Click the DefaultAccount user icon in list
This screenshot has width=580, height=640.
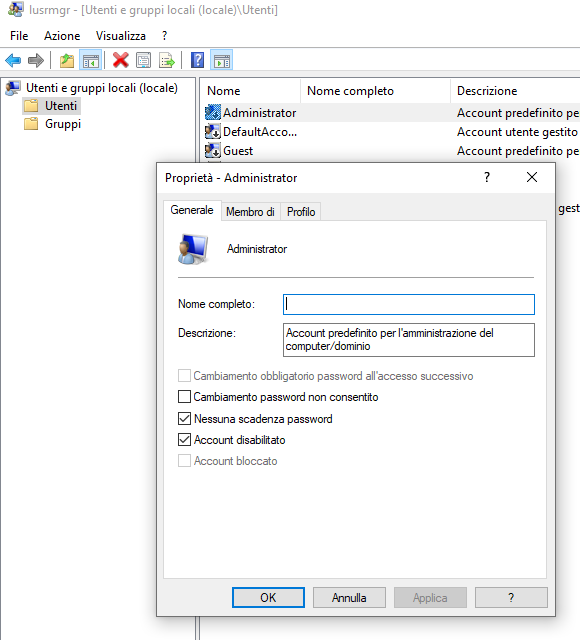click(x=213, y=131)
